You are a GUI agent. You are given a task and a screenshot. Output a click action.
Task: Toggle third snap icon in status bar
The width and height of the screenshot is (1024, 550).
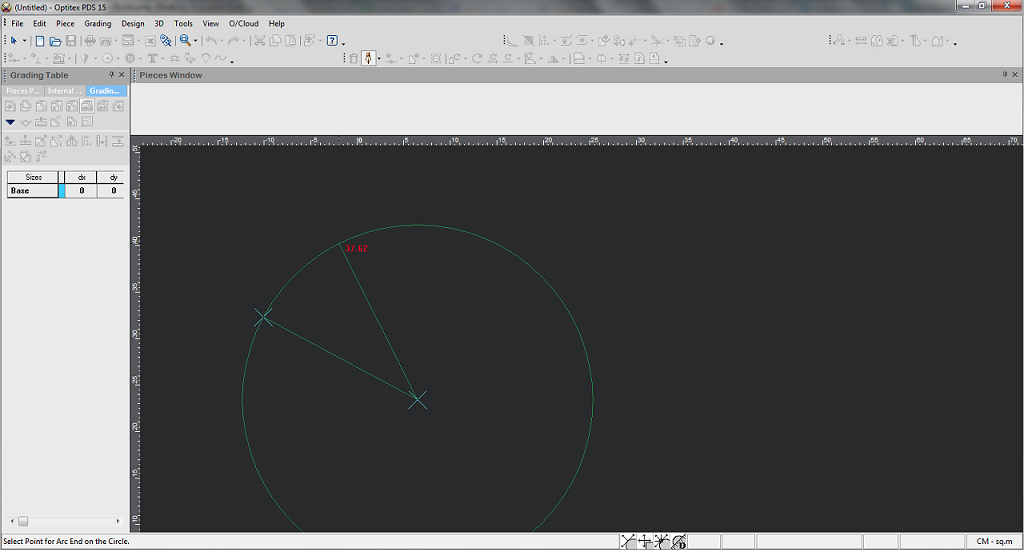click(x=662, y=541)
